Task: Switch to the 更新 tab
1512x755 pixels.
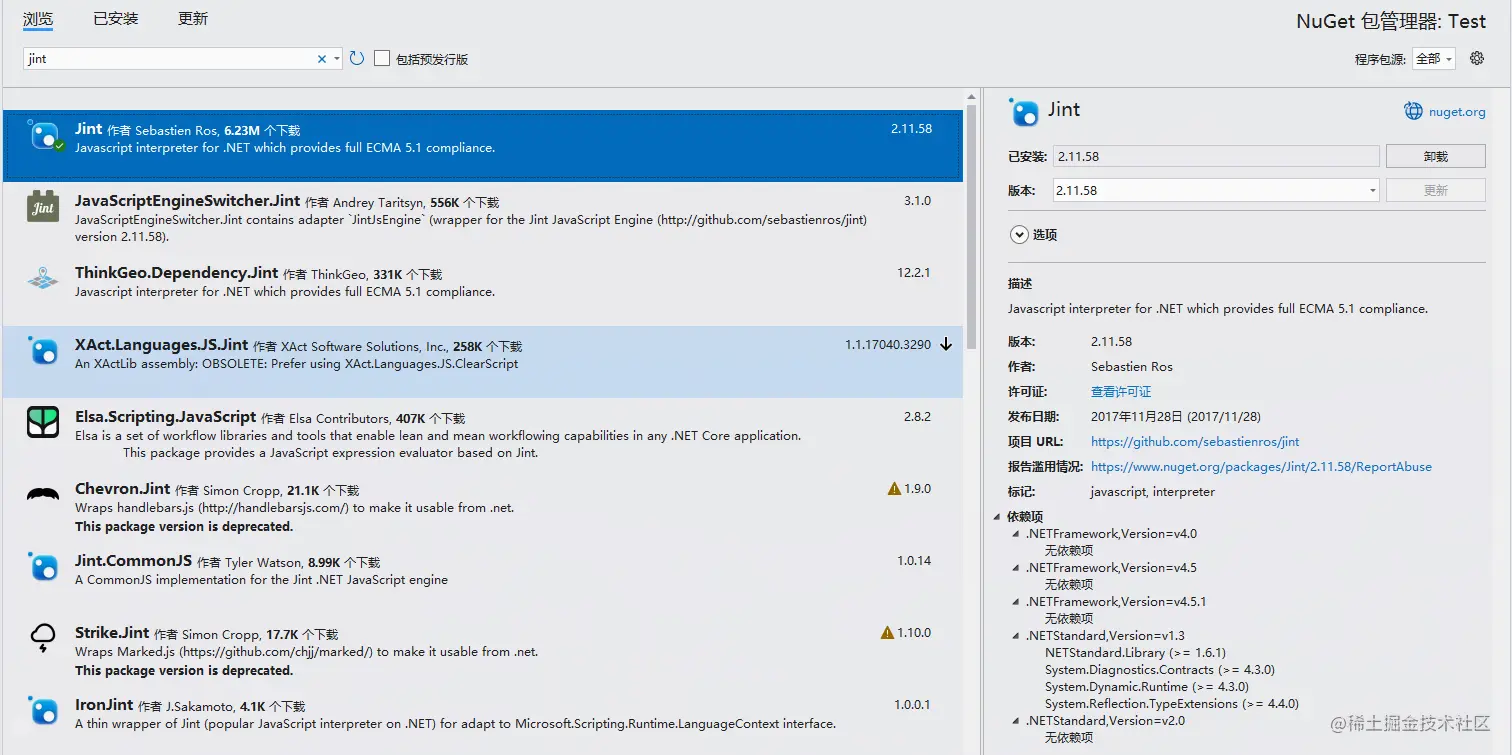Action: click(193, 19)
